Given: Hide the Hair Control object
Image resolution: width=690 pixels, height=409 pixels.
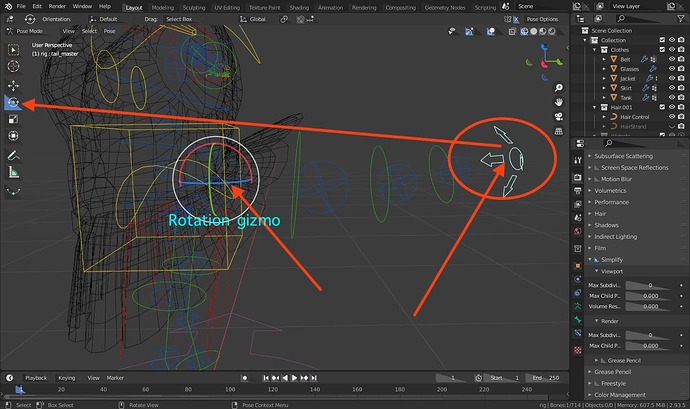Looking at the screenshot, I should (672, 117).
